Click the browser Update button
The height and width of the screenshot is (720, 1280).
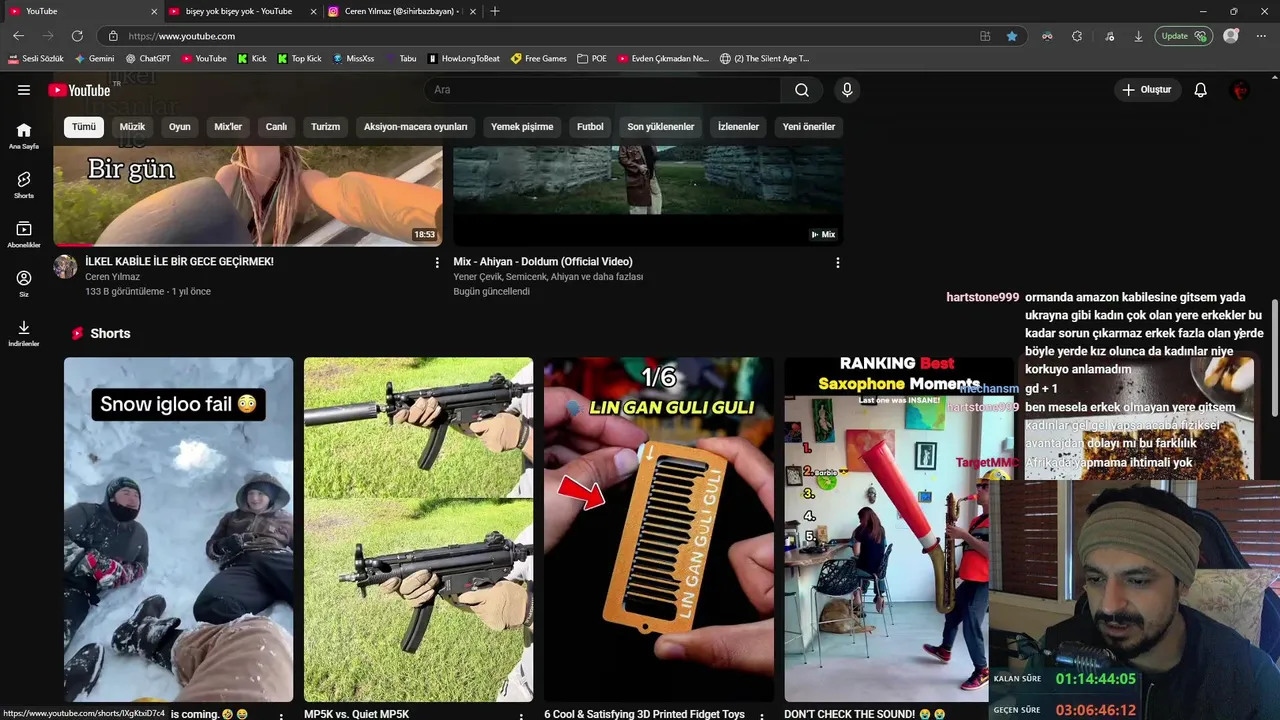pos(1184,36)
